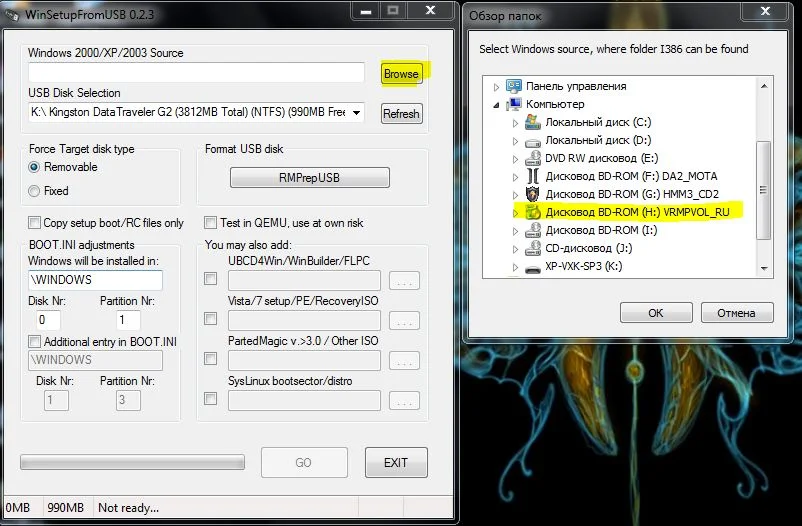Click the copy progress bar
Image resolution: width=802 pixels, height=526 pixels.
click(x=132, y=462)
